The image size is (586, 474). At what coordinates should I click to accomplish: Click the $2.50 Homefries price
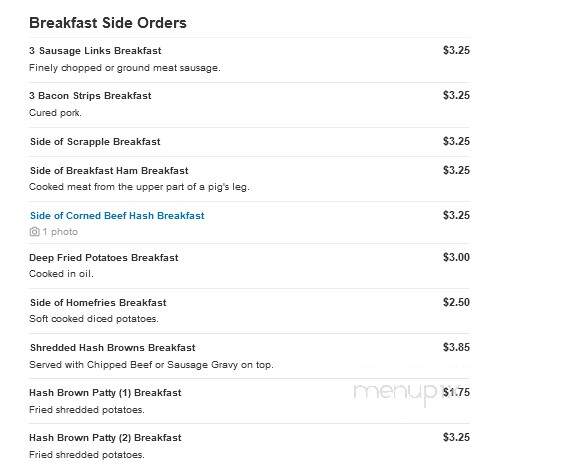pyautogui.click(x=456, y=302)
